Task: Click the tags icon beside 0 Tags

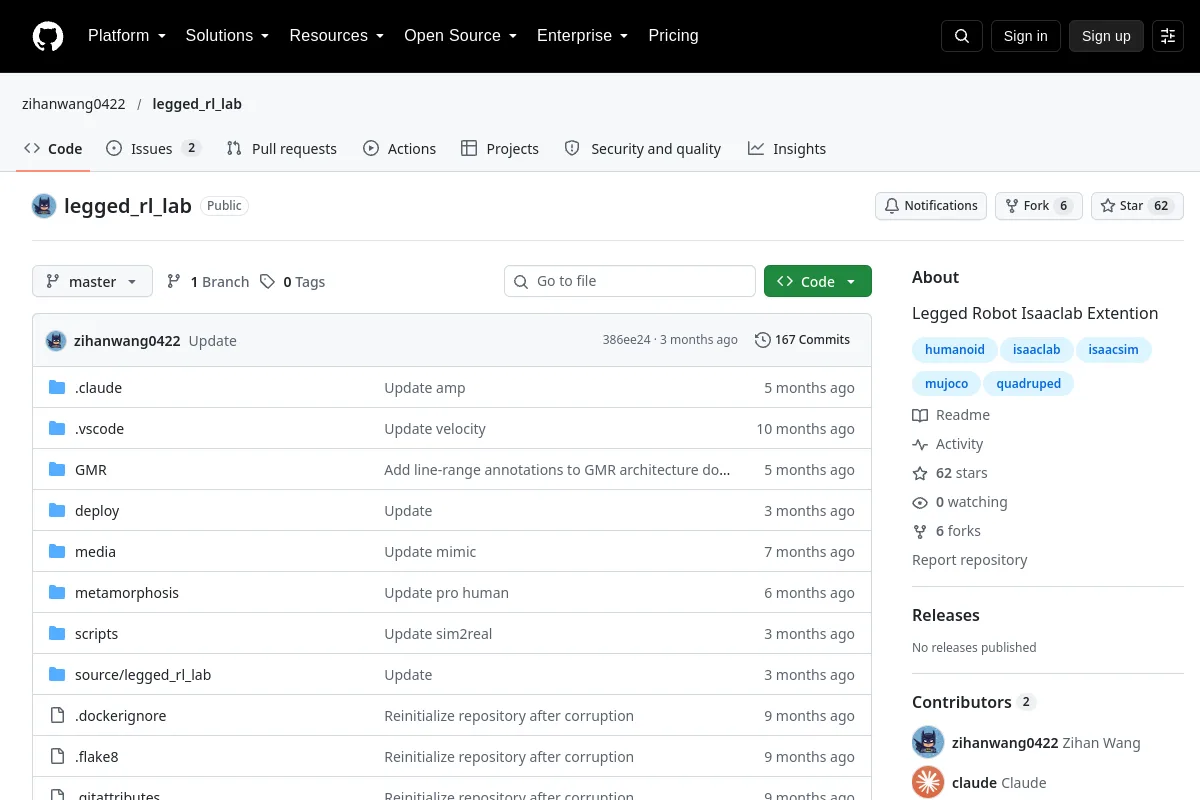Action: [x=267, y=282]
